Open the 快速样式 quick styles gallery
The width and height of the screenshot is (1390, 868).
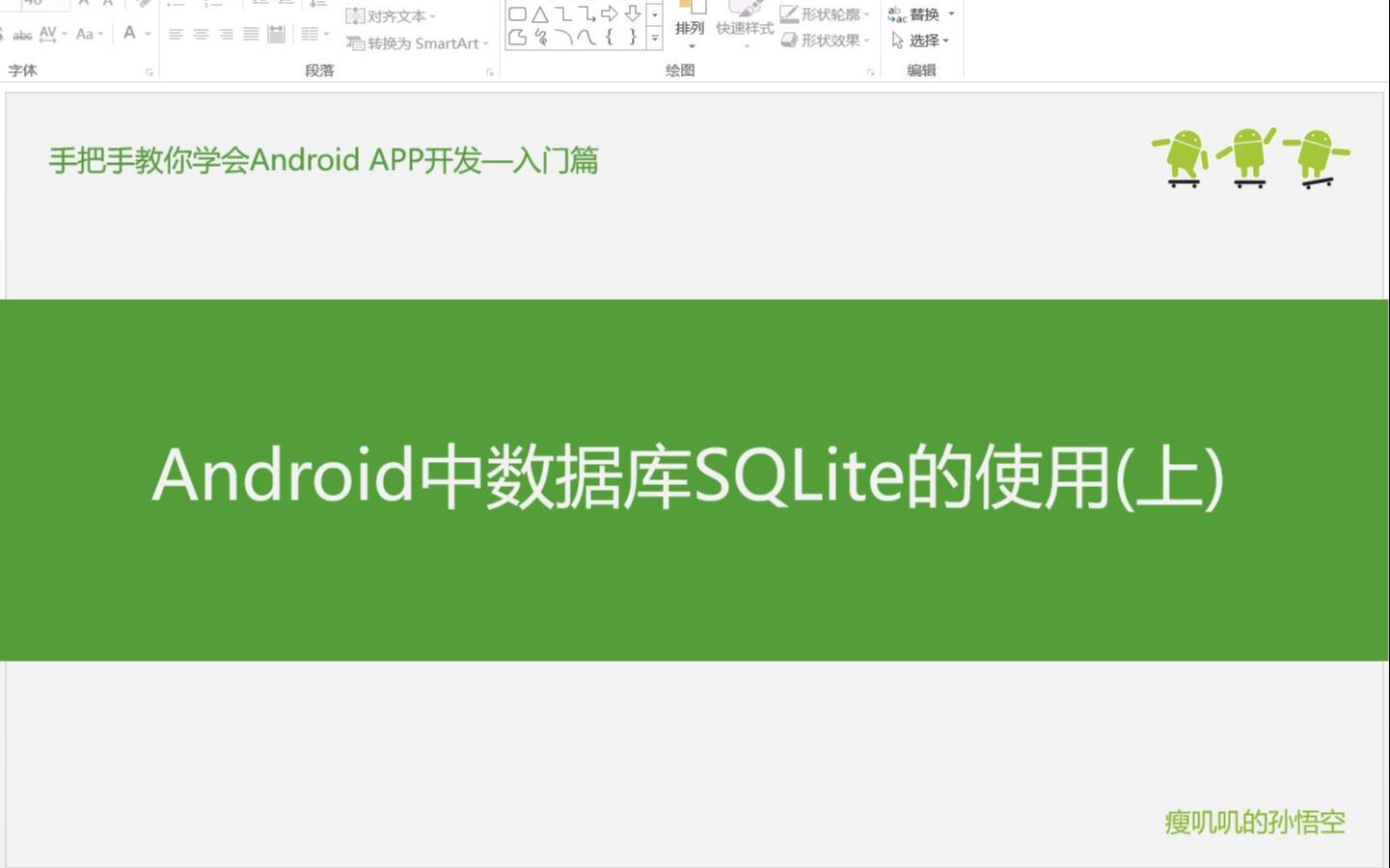[745, 26]
